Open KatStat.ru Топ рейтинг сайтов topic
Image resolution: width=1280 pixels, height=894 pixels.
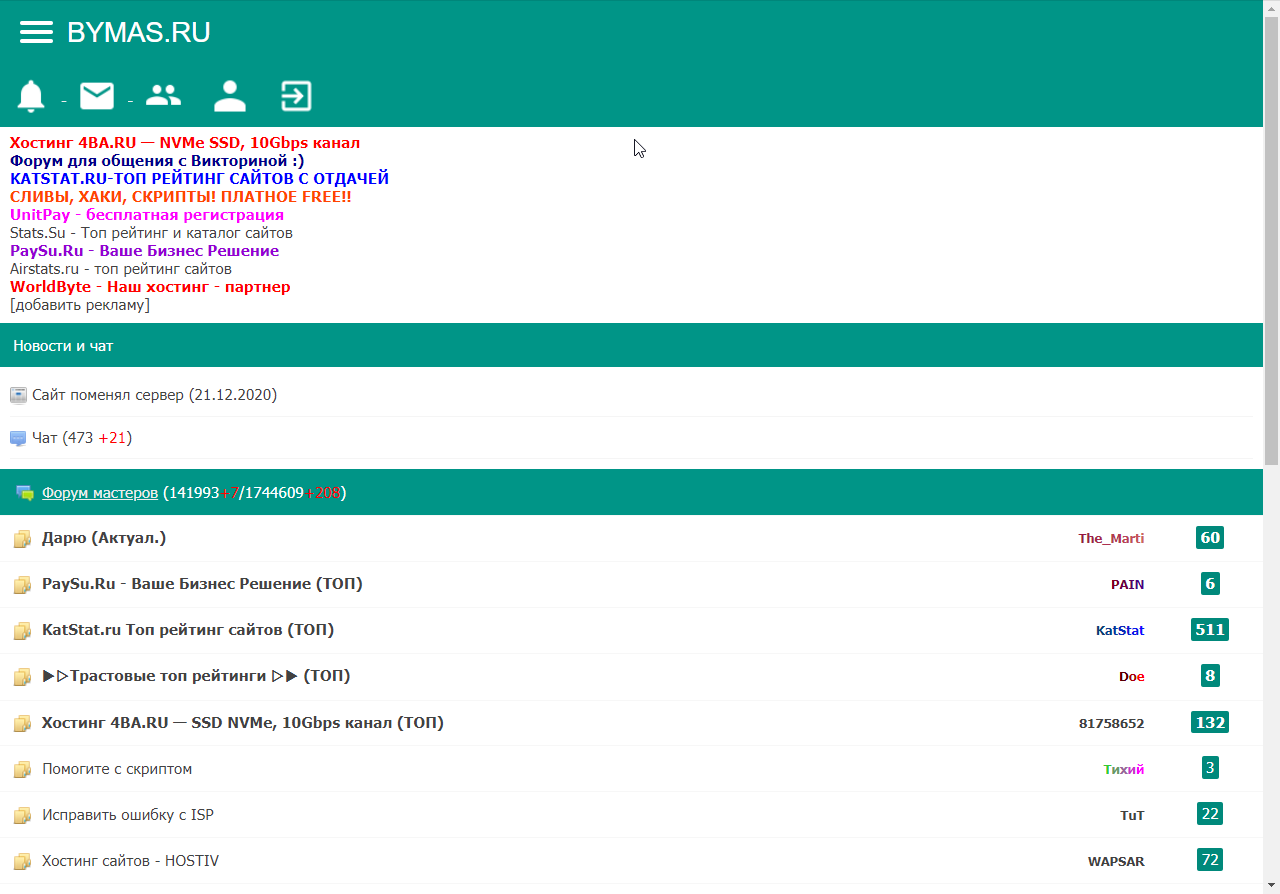(x=188, y=630)
